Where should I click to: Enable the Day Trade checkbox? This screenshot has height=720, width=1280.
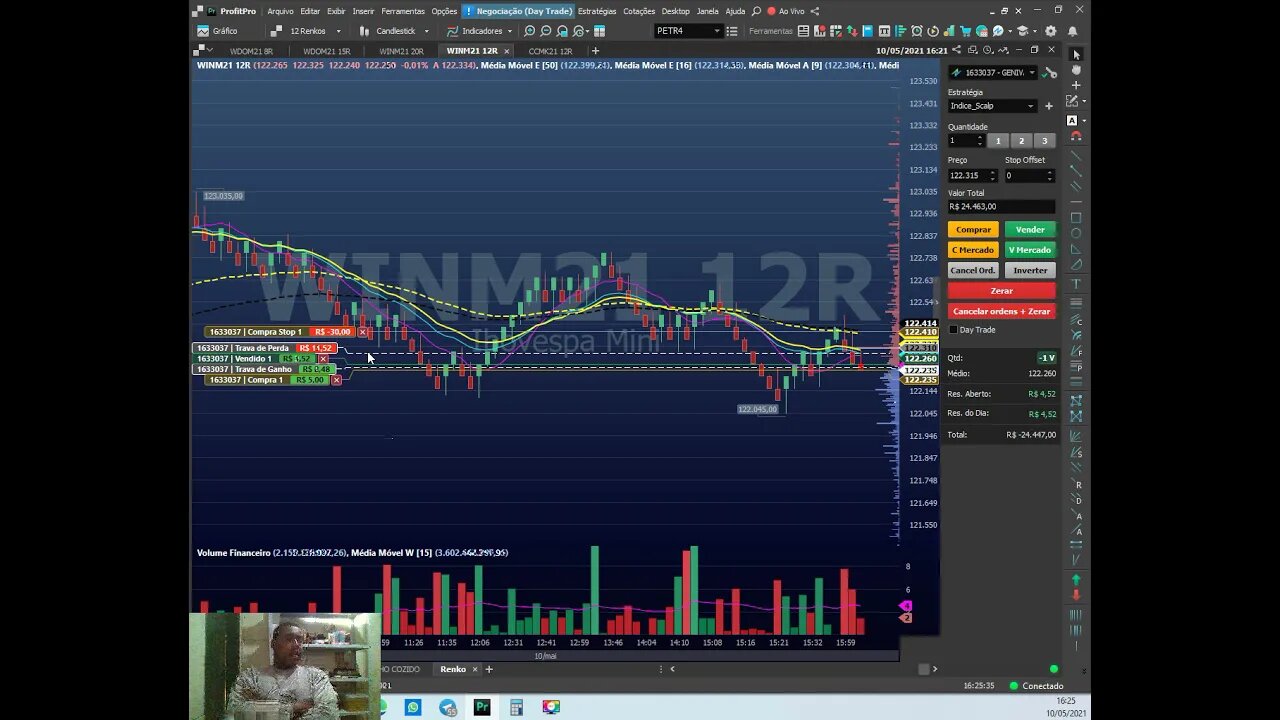coord(953,329)
